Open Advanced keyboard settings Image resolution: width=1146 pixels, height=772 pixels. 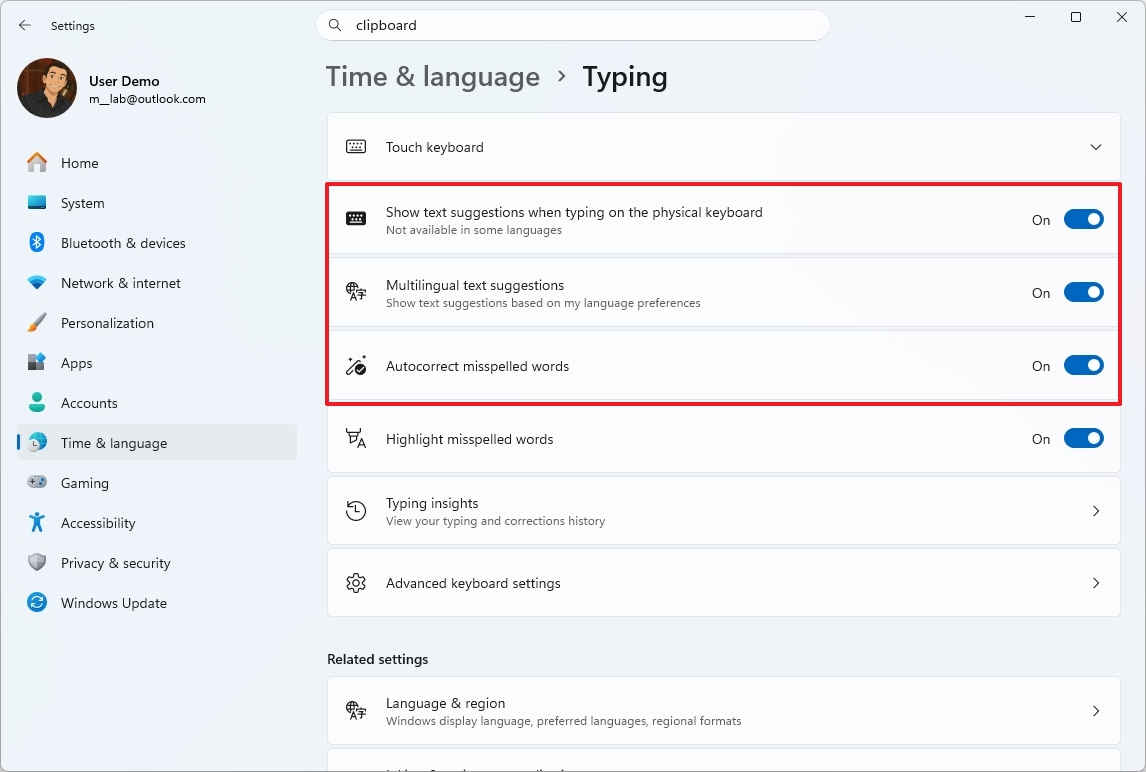click(1095, 583)
